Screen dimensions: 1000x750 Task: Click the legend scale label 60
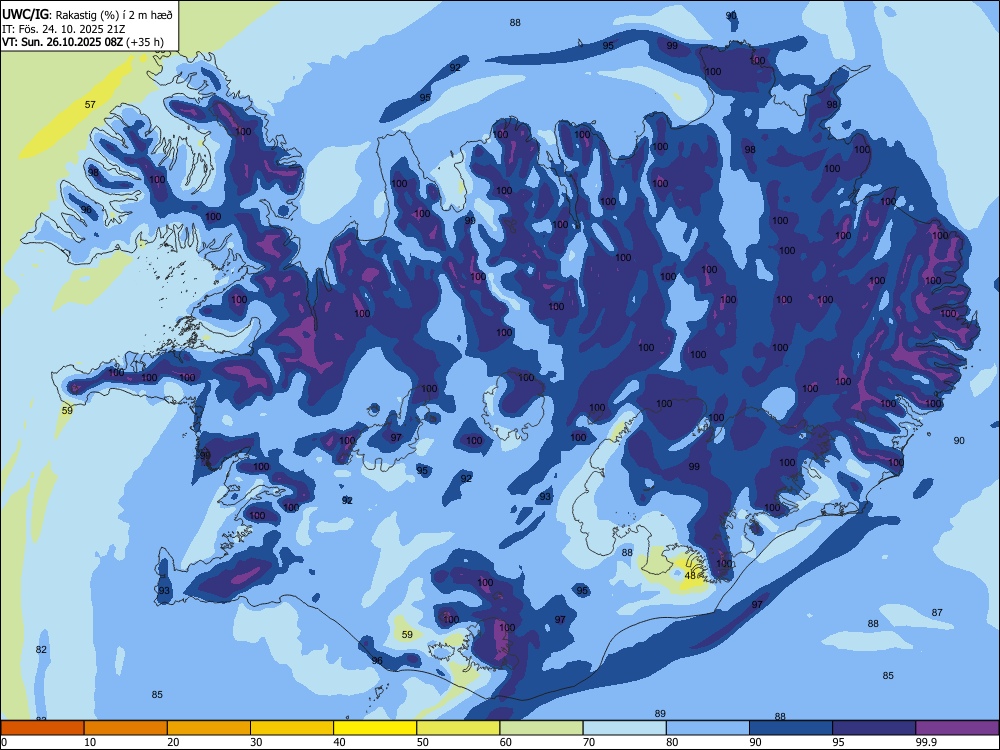coord(506,742)
